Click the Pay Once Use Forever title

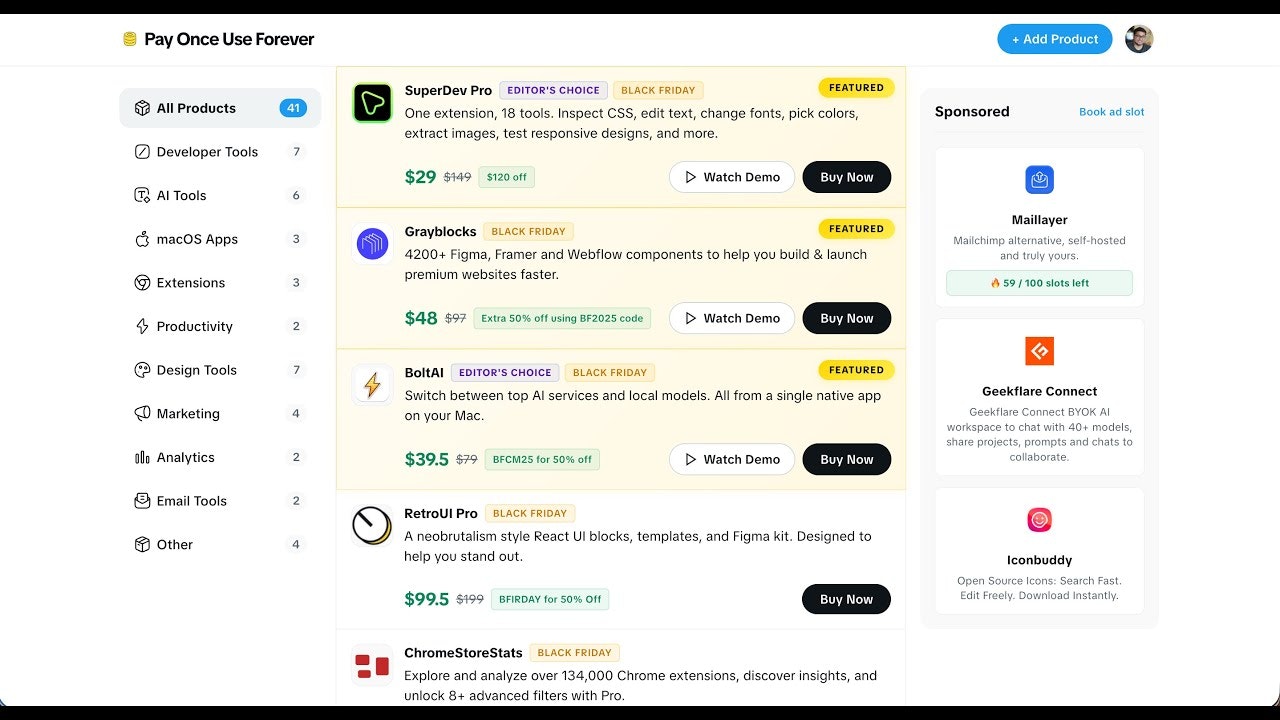point(229,39)
